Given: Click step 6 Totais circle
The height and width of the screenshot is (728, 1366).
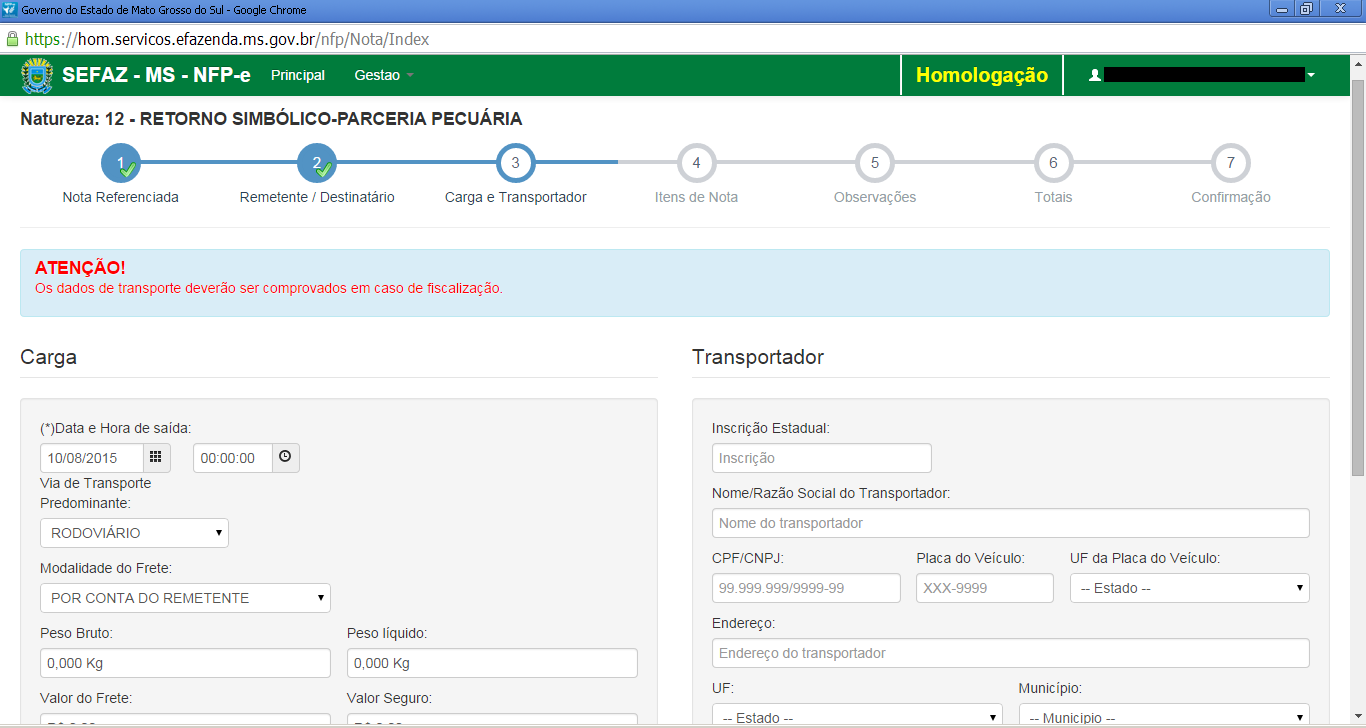Looking at the screenshot, I should pos(1053,163).
